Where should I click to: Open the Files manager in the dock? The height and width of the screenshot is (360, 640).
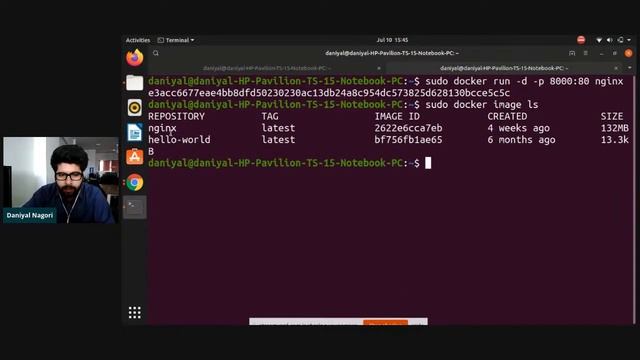[135, 83]
